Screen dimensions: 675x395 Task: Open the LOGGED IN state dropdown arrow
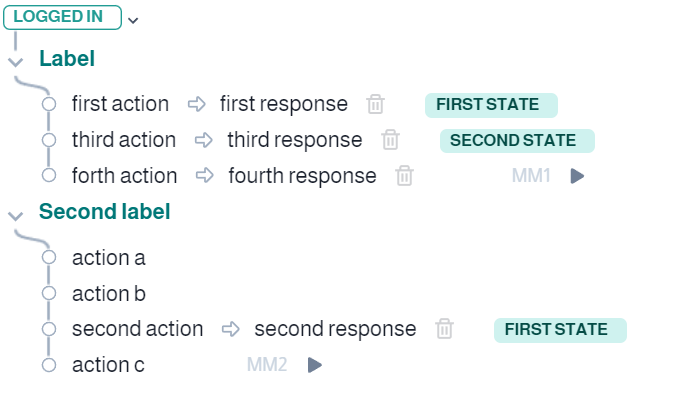coord(133,20)
